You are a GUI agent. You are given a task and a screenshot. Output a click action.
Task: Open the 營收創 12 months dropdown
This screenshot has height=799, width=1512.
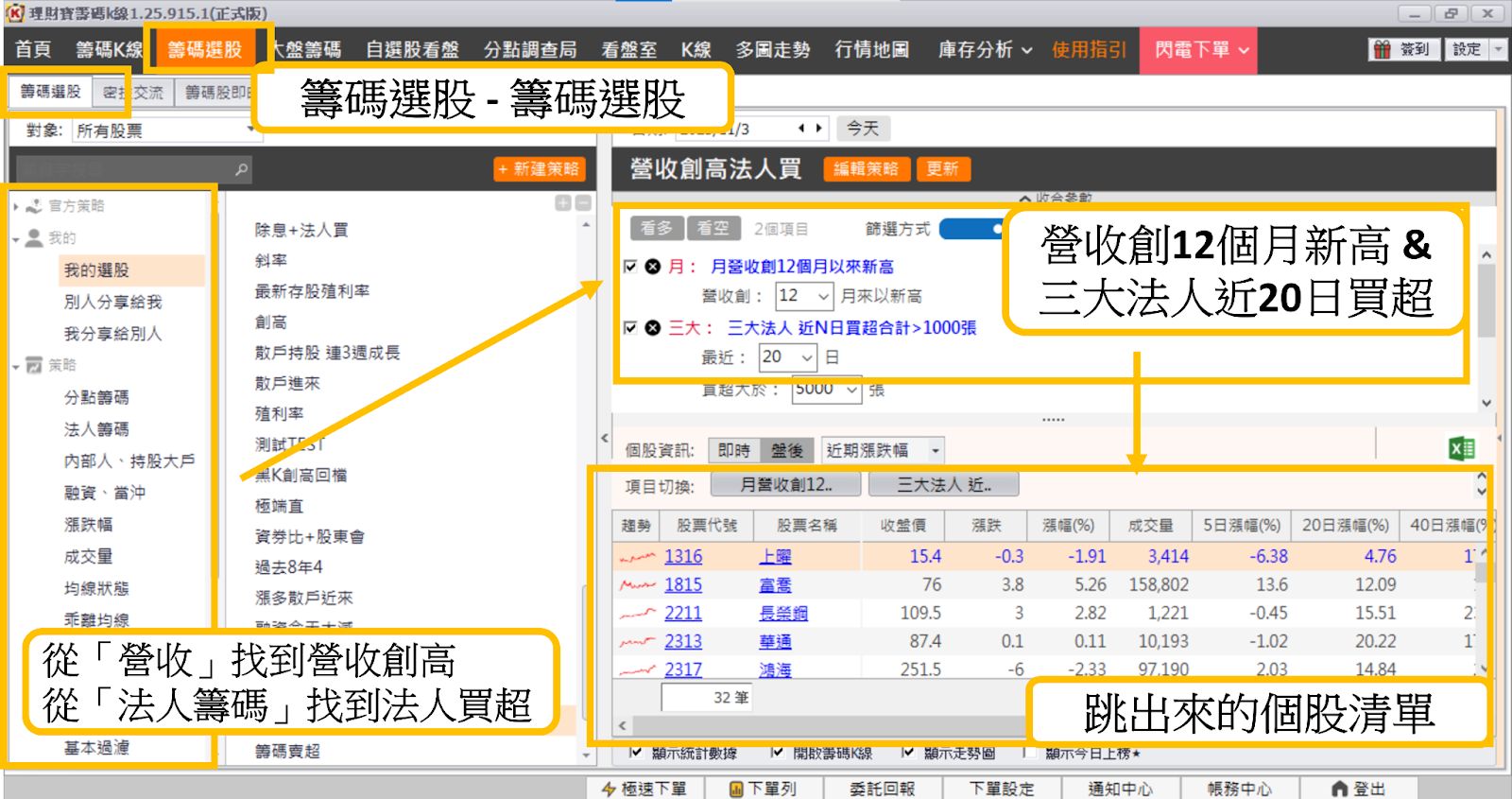coord(823,296)
